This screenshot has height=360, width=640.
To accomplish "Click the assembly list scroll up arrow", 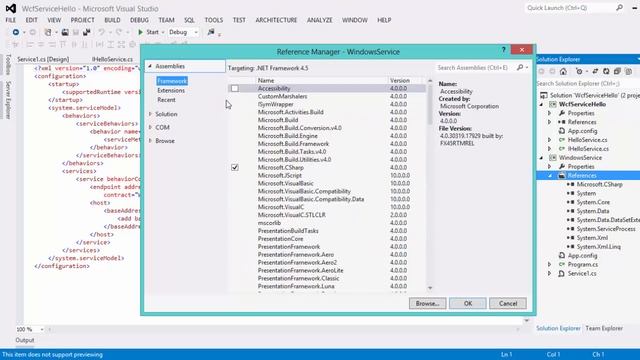I will 430,81.
